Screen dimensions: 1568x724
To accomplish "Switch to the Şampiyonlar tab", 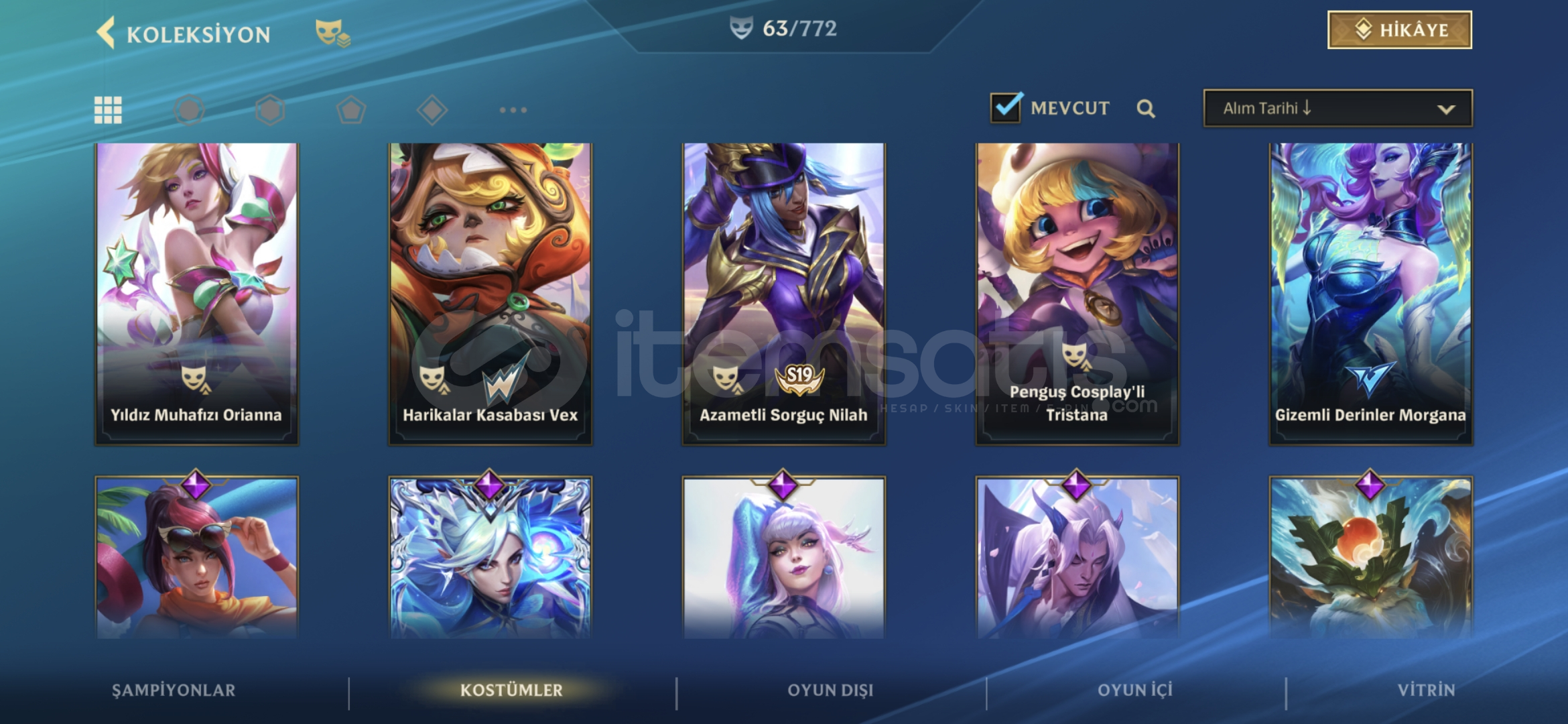I will 174,690.
